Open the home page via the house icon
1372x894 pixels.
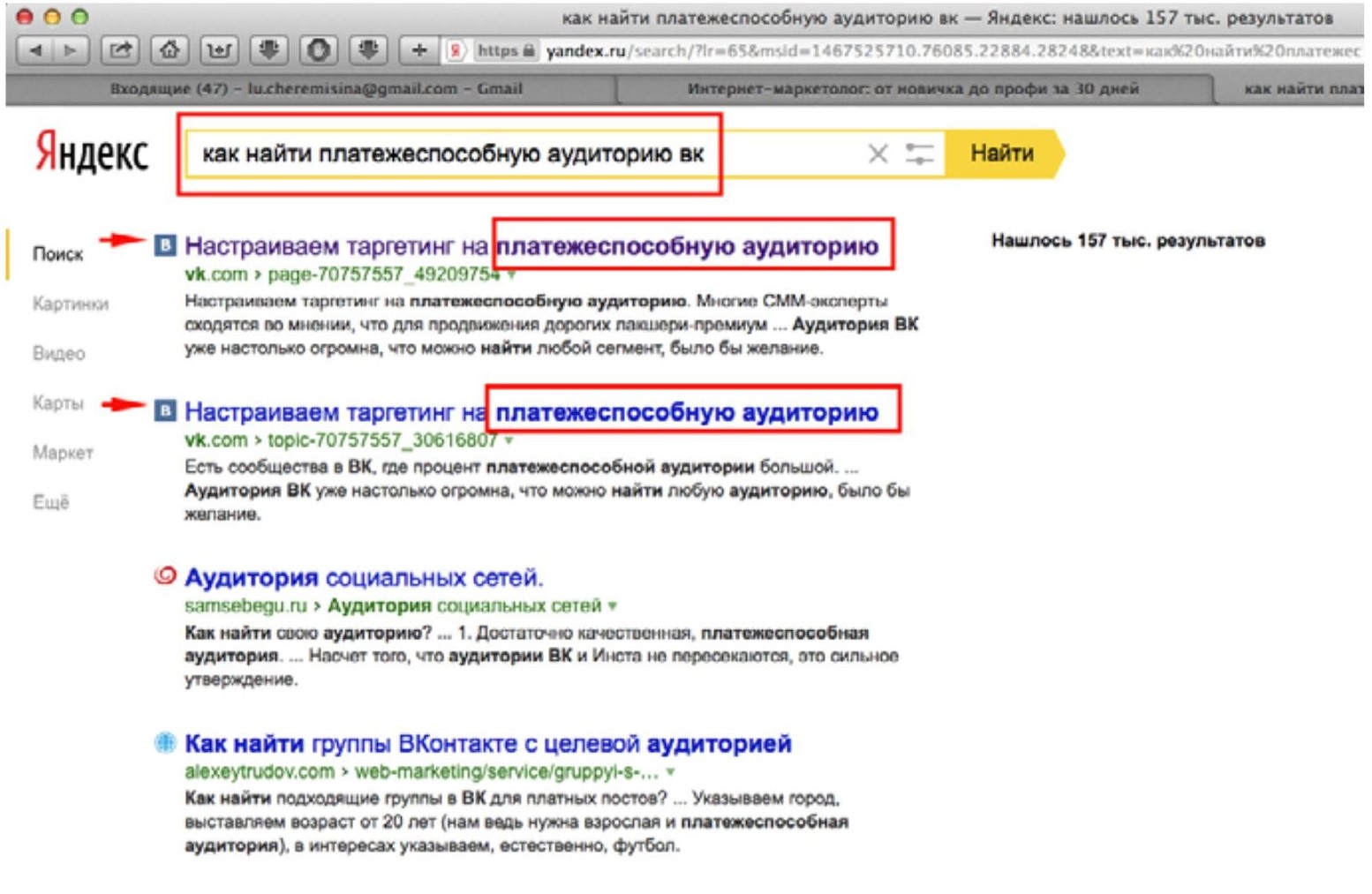(169, 50)
